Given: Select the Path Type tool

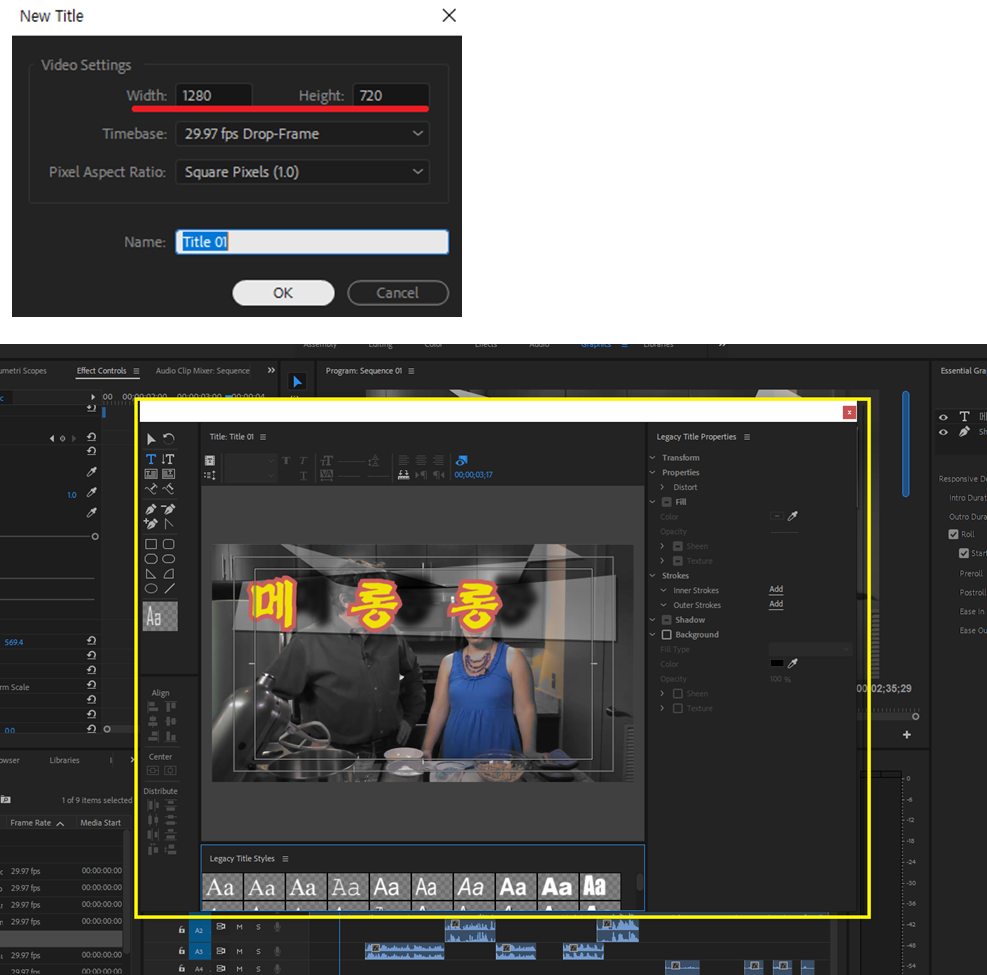Looking at the screenshot, I should tap(151, 489).
